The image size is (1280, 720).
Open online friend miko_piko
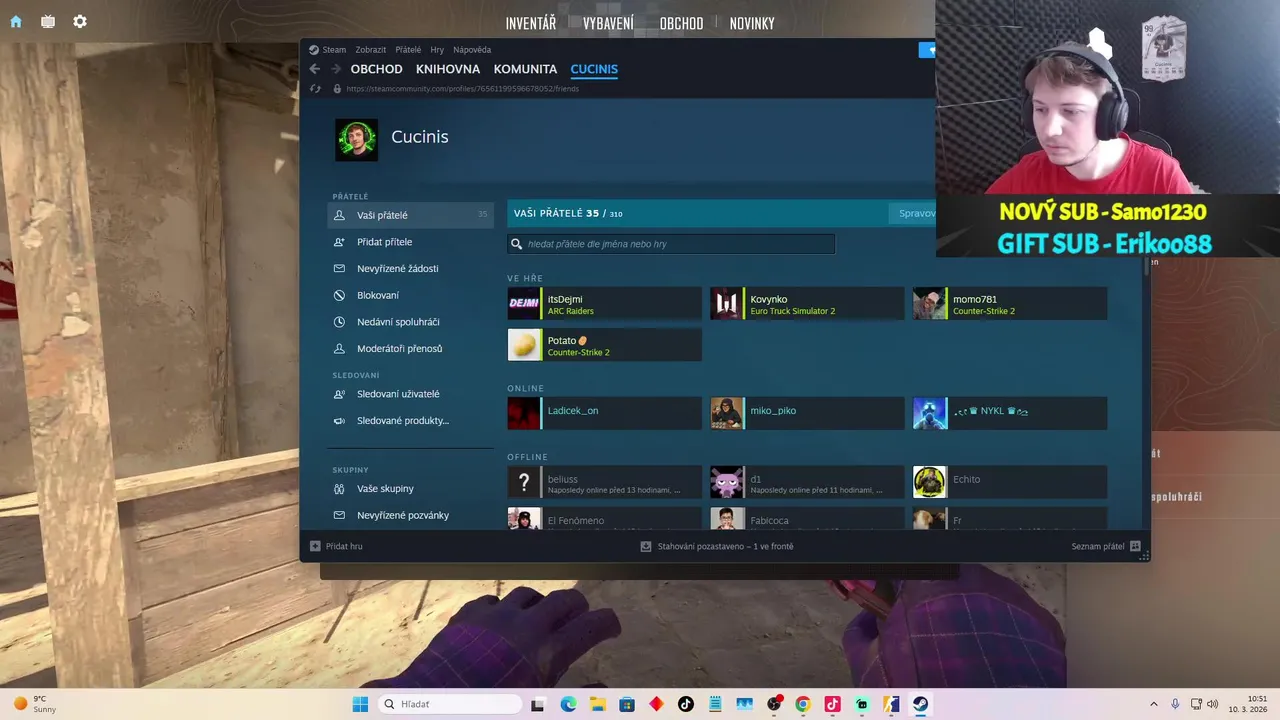click(807, 413)
